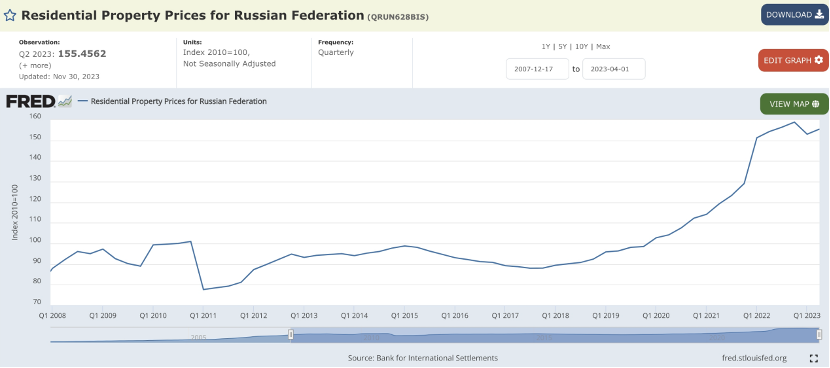Expand the (+ more) observations link
Screen dimensions: 830x368
[35, 66]
